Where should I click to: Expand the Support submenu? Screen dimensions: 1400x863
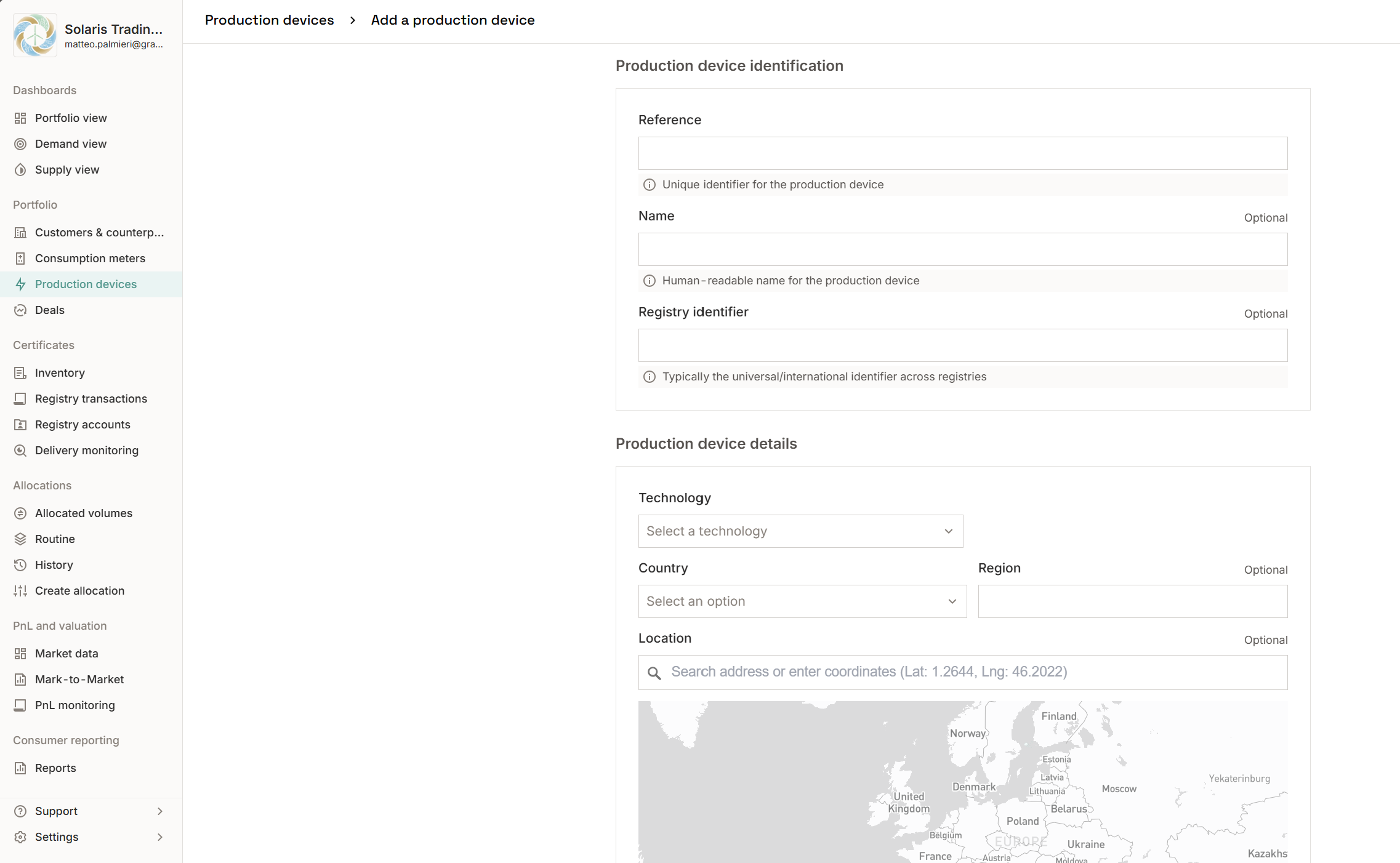point(159,811)
